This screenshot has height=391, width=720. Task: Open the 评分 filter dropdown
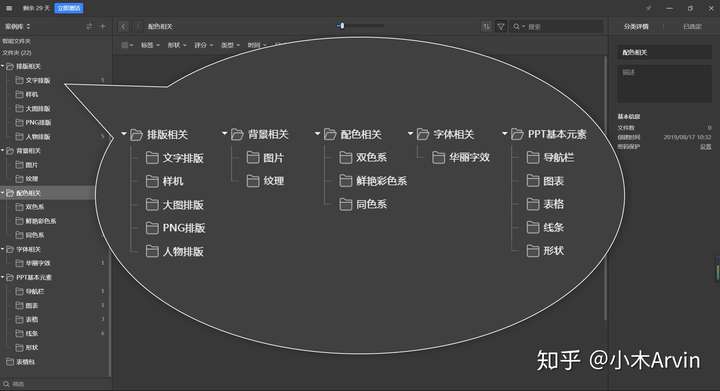(x=203, y=45)
